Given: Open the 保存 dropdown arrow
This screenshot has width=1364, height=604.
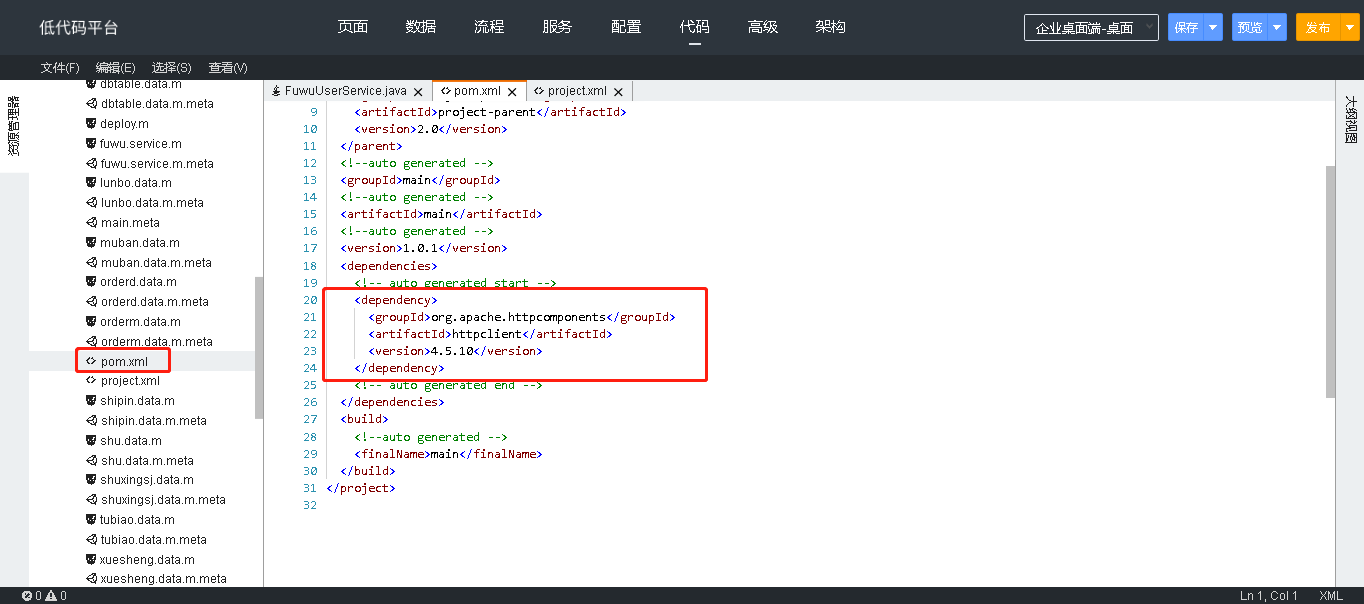Looking at the screenshot, I should 1213,28.
